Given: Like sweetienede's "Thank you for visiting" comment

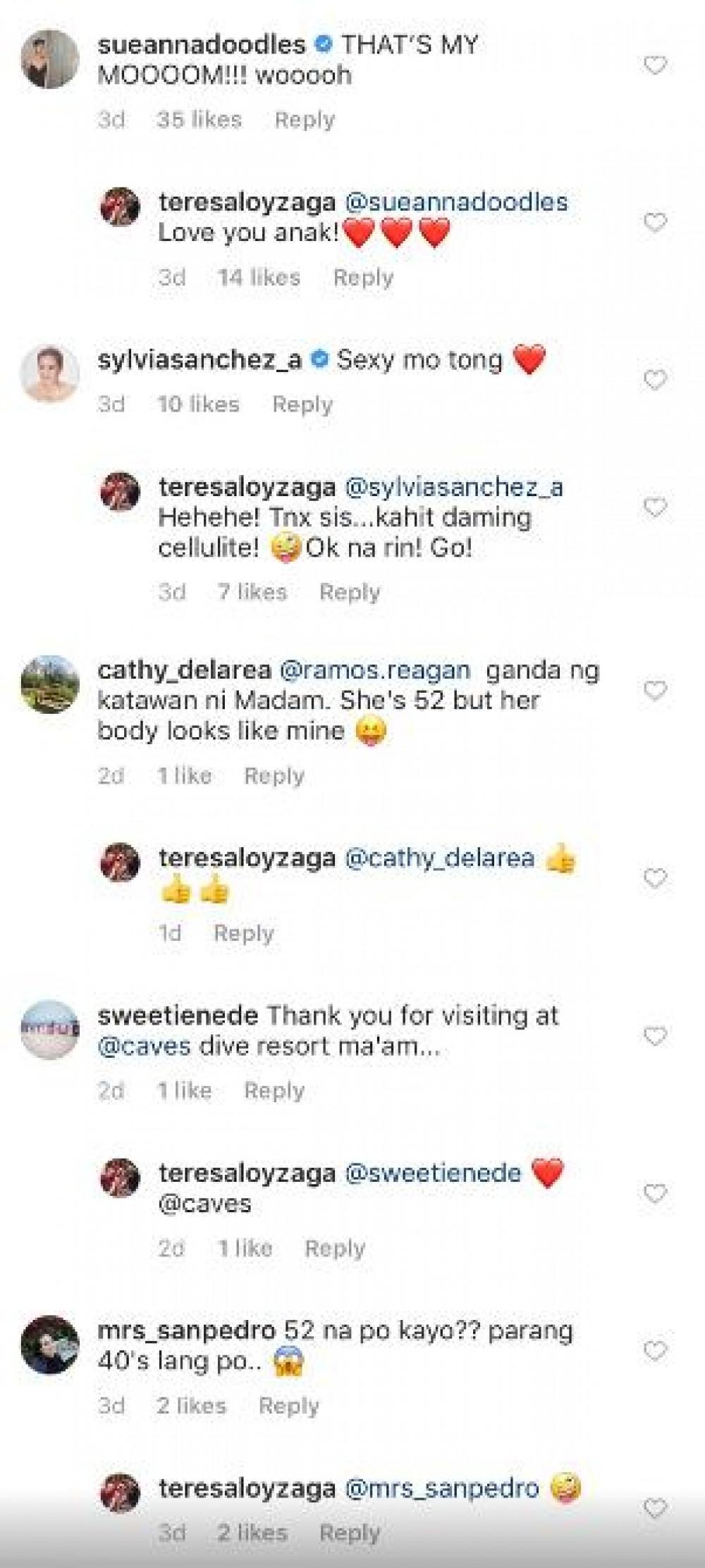Looking at the screenshot, I should click(x=655, y=1036).
